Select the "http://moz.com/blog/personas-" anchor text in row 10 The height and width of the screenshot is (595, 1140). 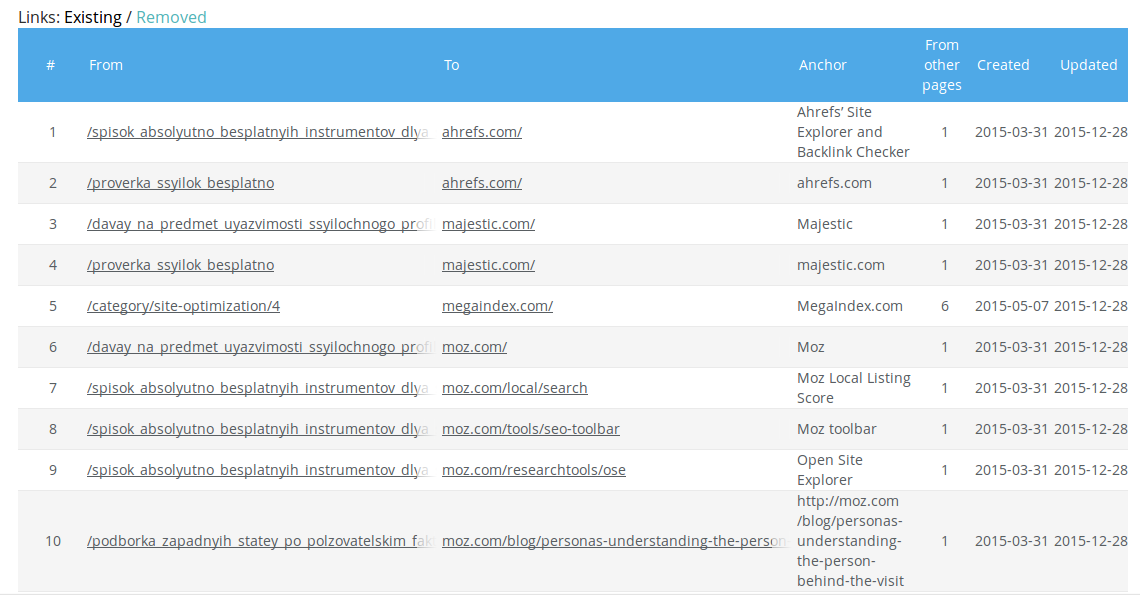click(x=850, y=541)
